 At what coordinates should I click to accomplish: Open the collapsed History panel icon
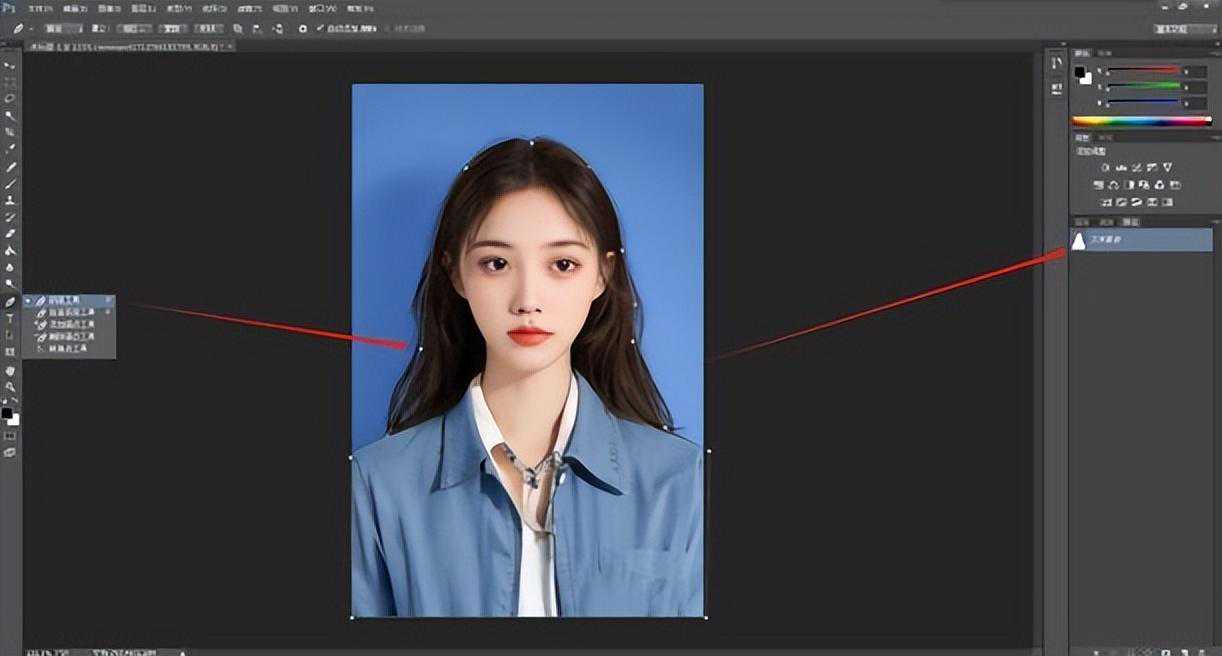click(x=1057, y=64)
